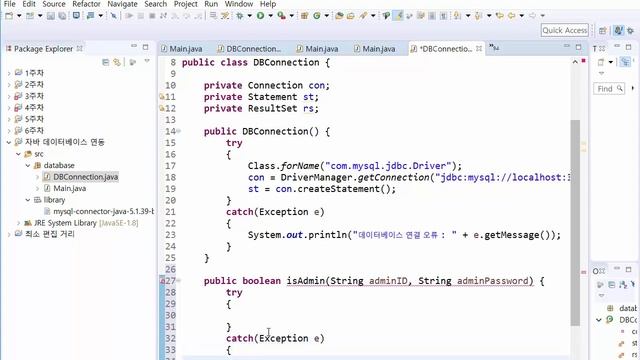Click the error marker on line 27
The width and height of the screenshot is (640, 360).
click(x=162, y=281)
